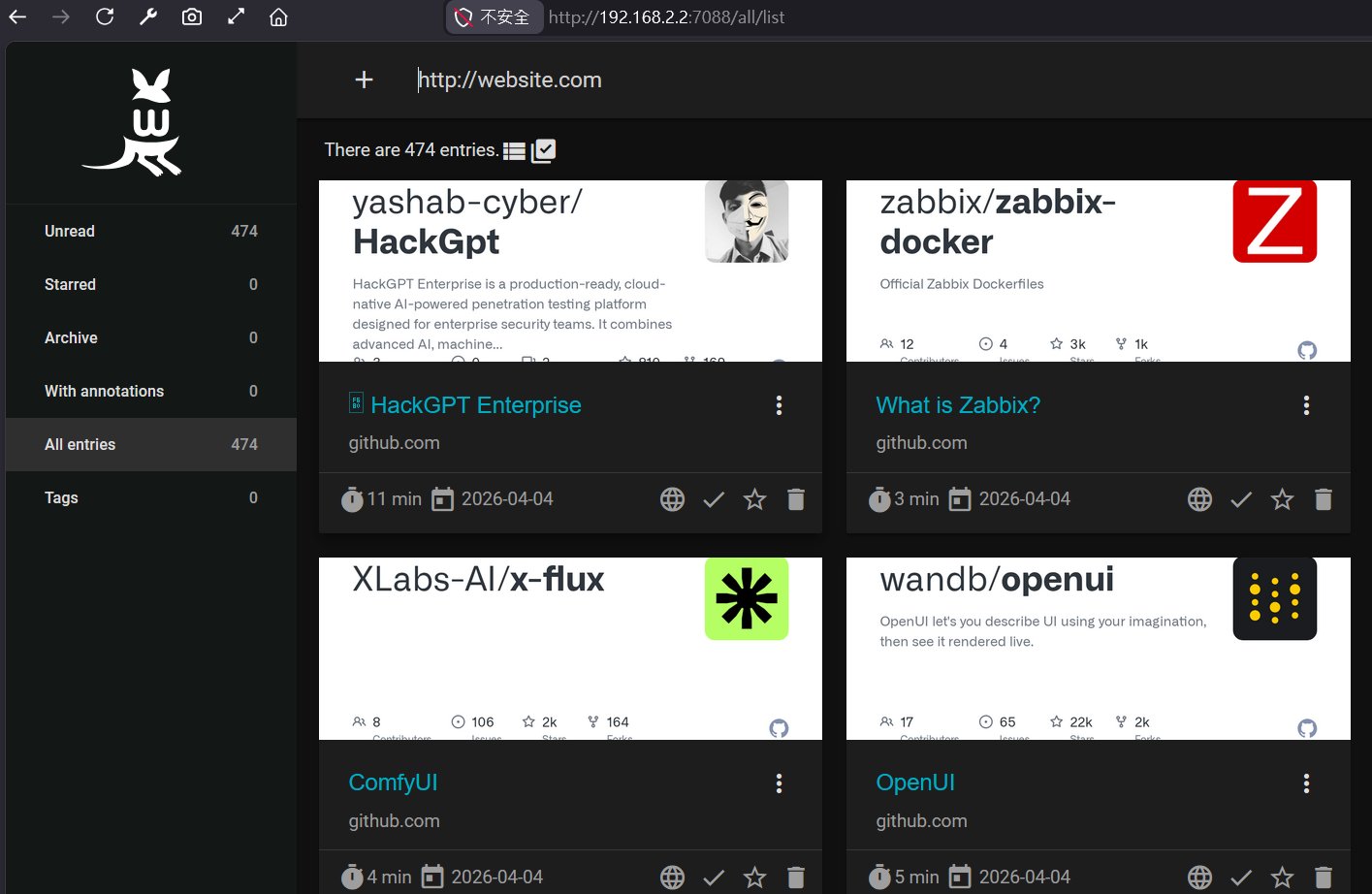Open OpenUI entry three-dot menu
The width and height of the screenshot is (1372, 894).
coord(1306,783)
